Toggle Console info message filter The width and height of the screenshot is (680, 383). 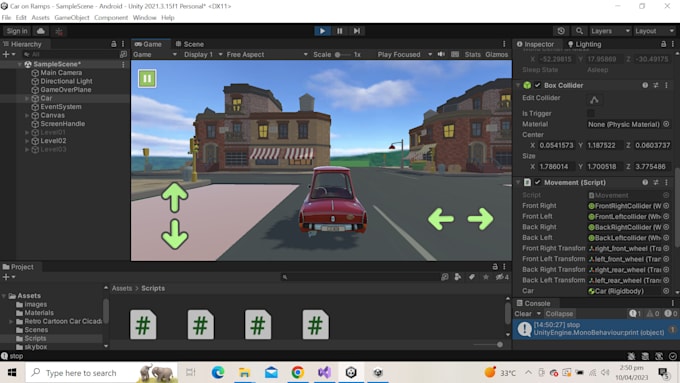click(635, 314)
